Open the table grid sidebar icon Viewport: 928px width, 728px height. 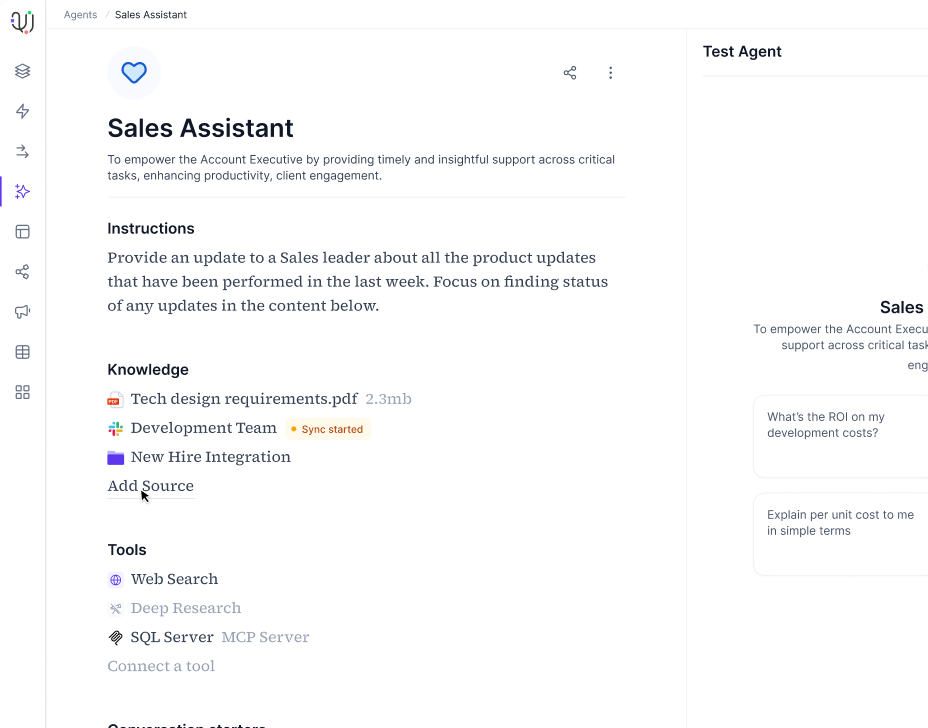click(22, 352)
